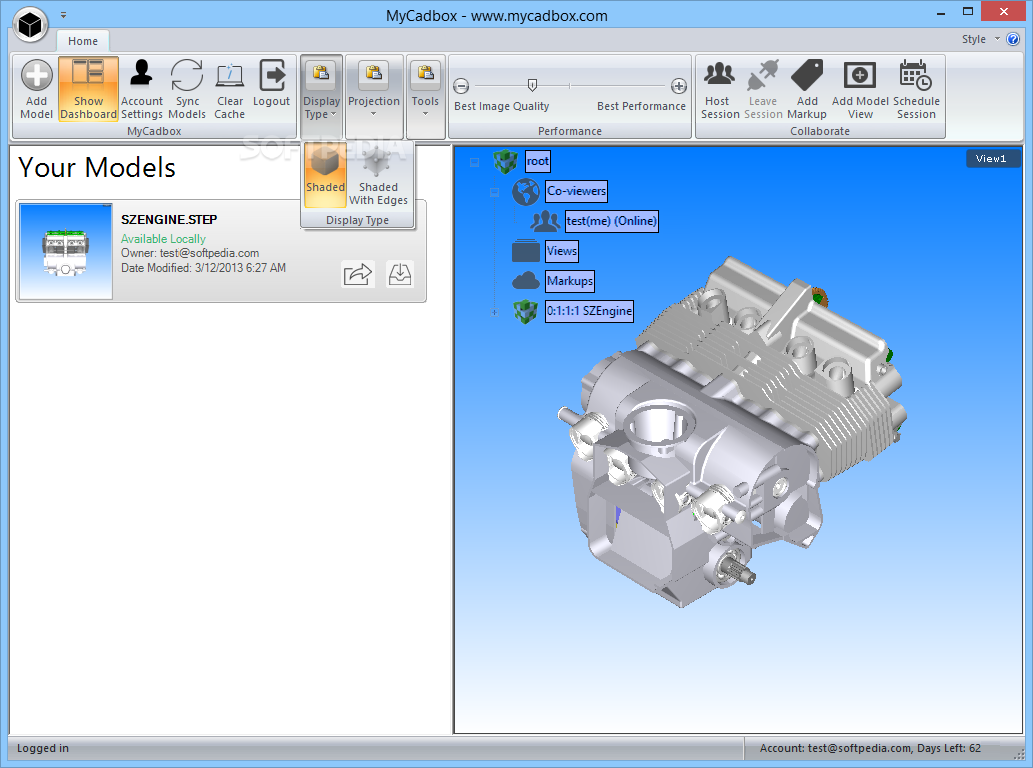Click the Markups cloud icon
Viewport: 1033px width, 768px height.
(526, 281)
